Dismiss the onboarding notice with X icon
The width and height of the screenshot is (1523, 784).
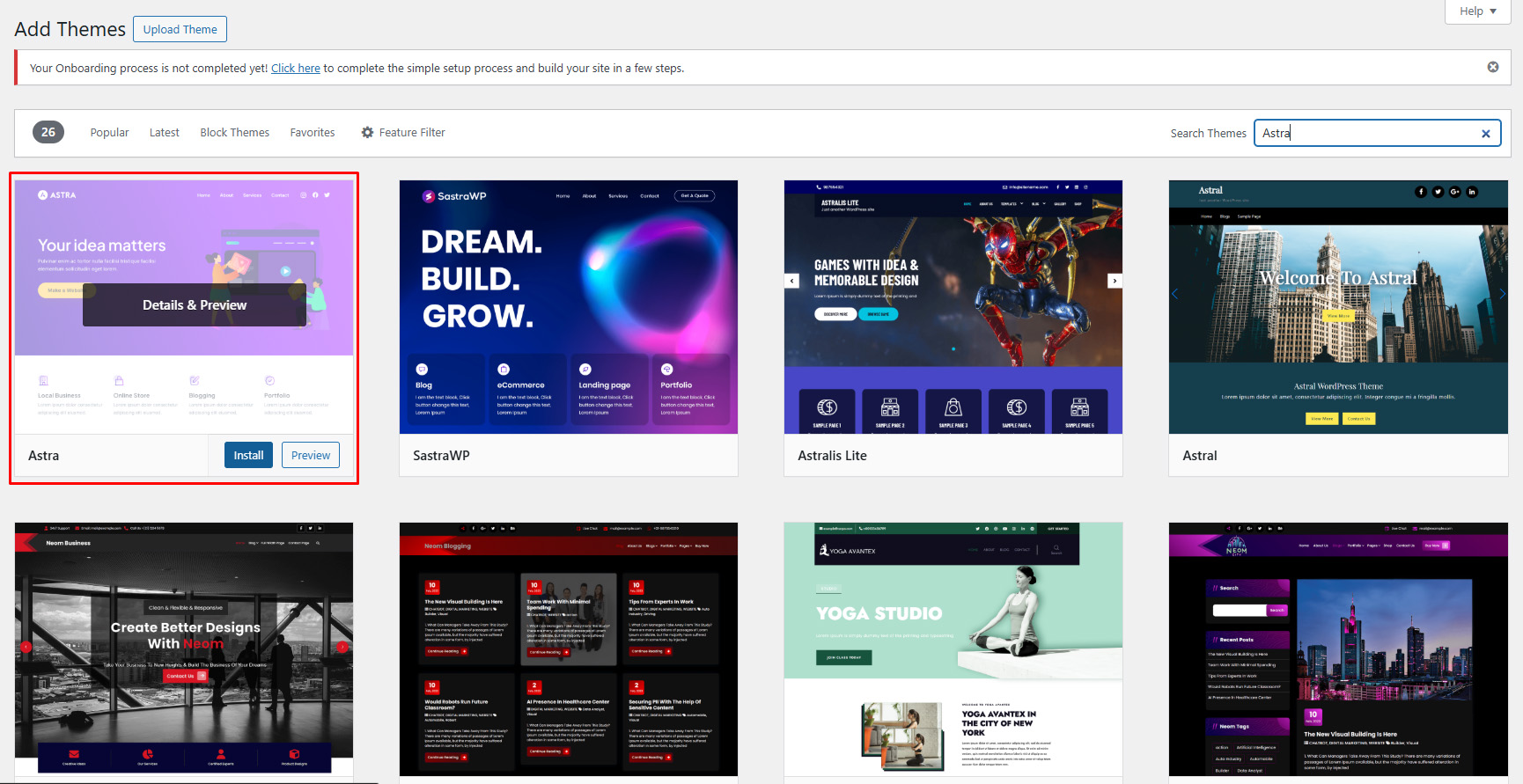pyautogui.click(x=1493, y=67)
